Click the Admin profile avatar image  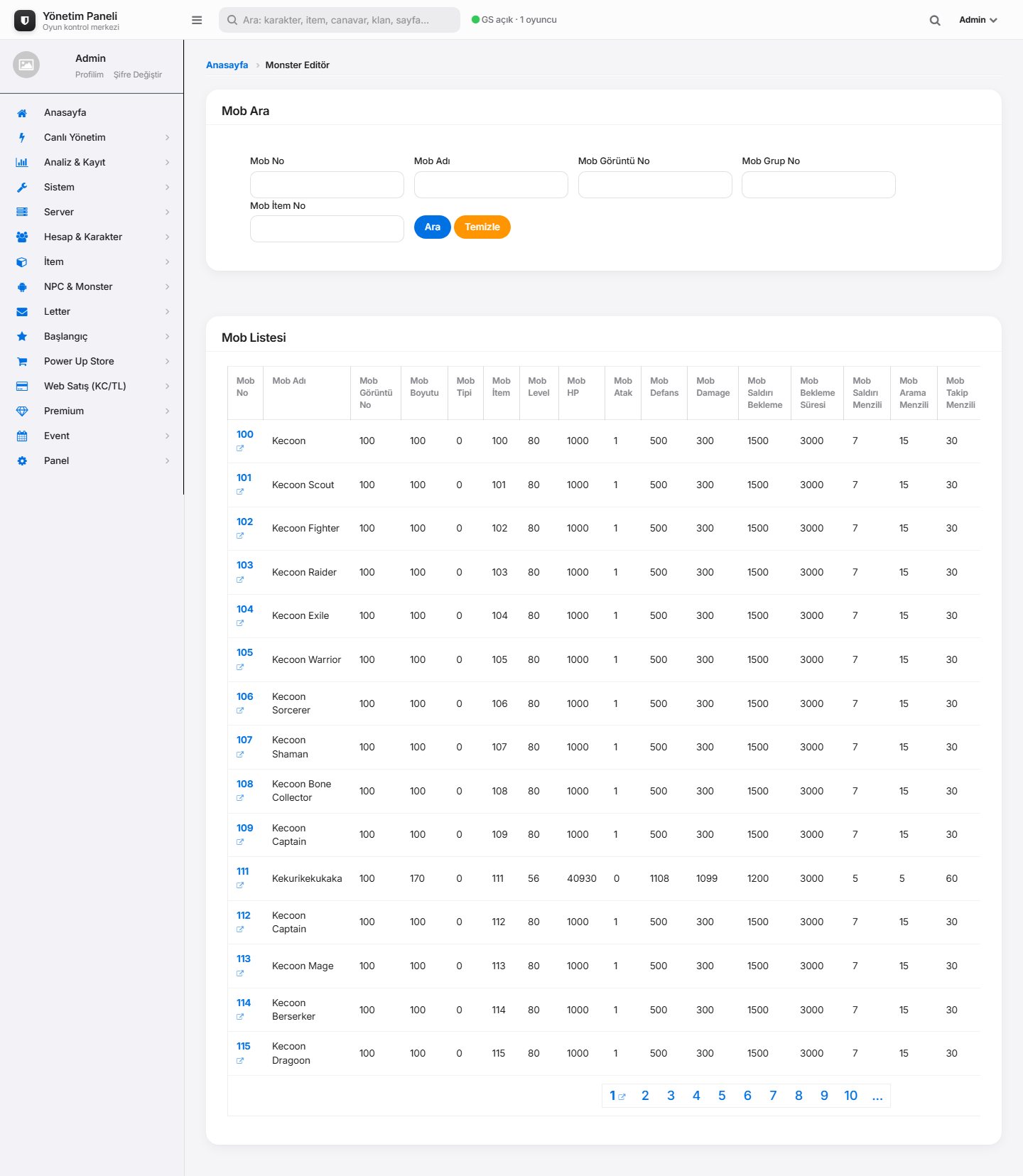point(26,65)
